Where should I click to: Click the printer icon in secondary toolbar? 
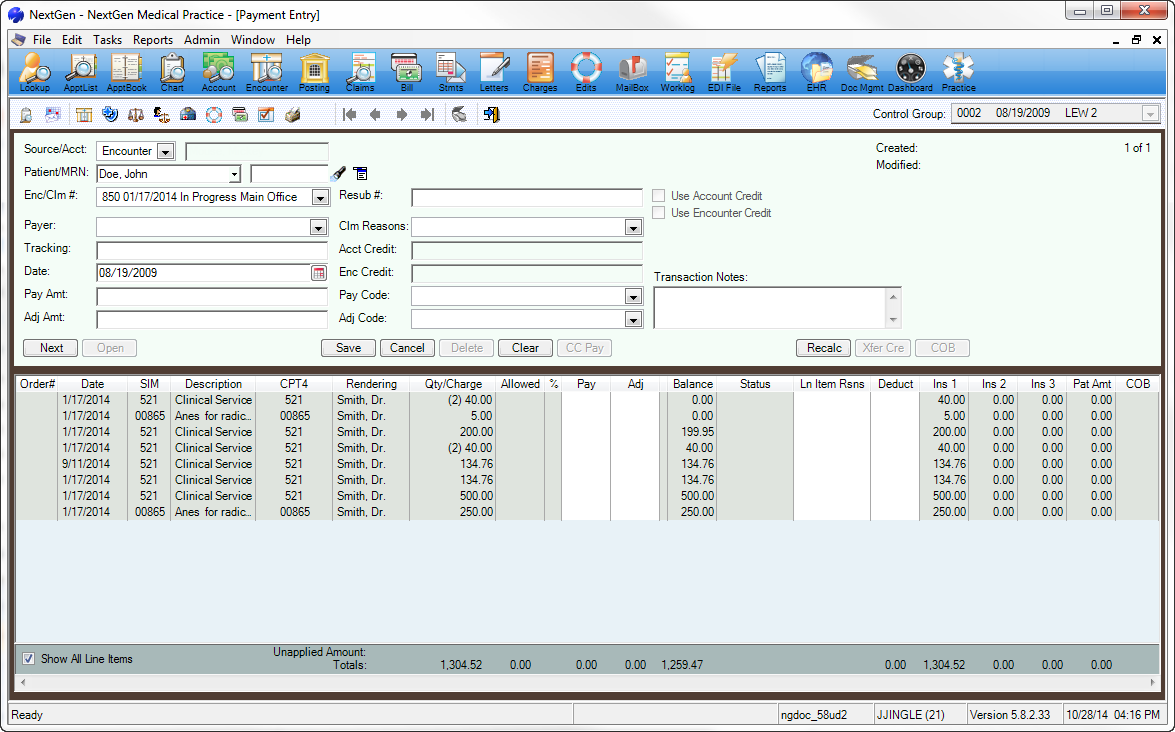click(x=292, y=115)
